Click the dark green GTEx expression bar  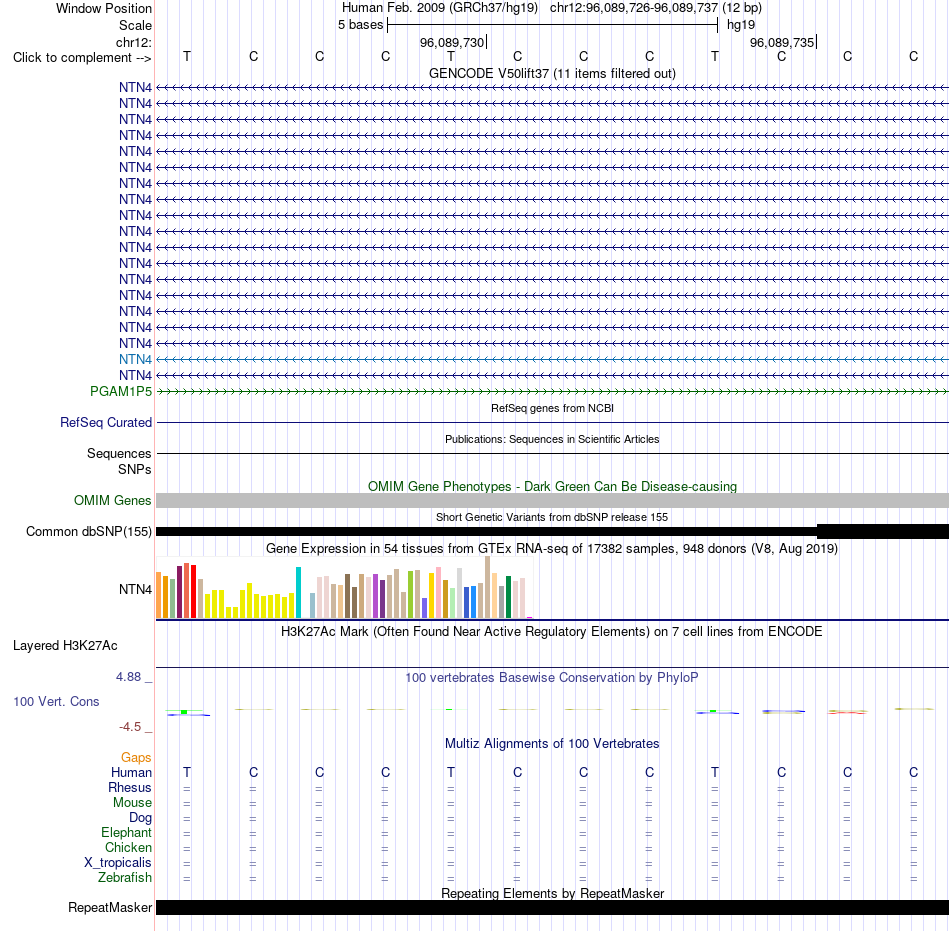pyautogui.click(x=508, y=597)
